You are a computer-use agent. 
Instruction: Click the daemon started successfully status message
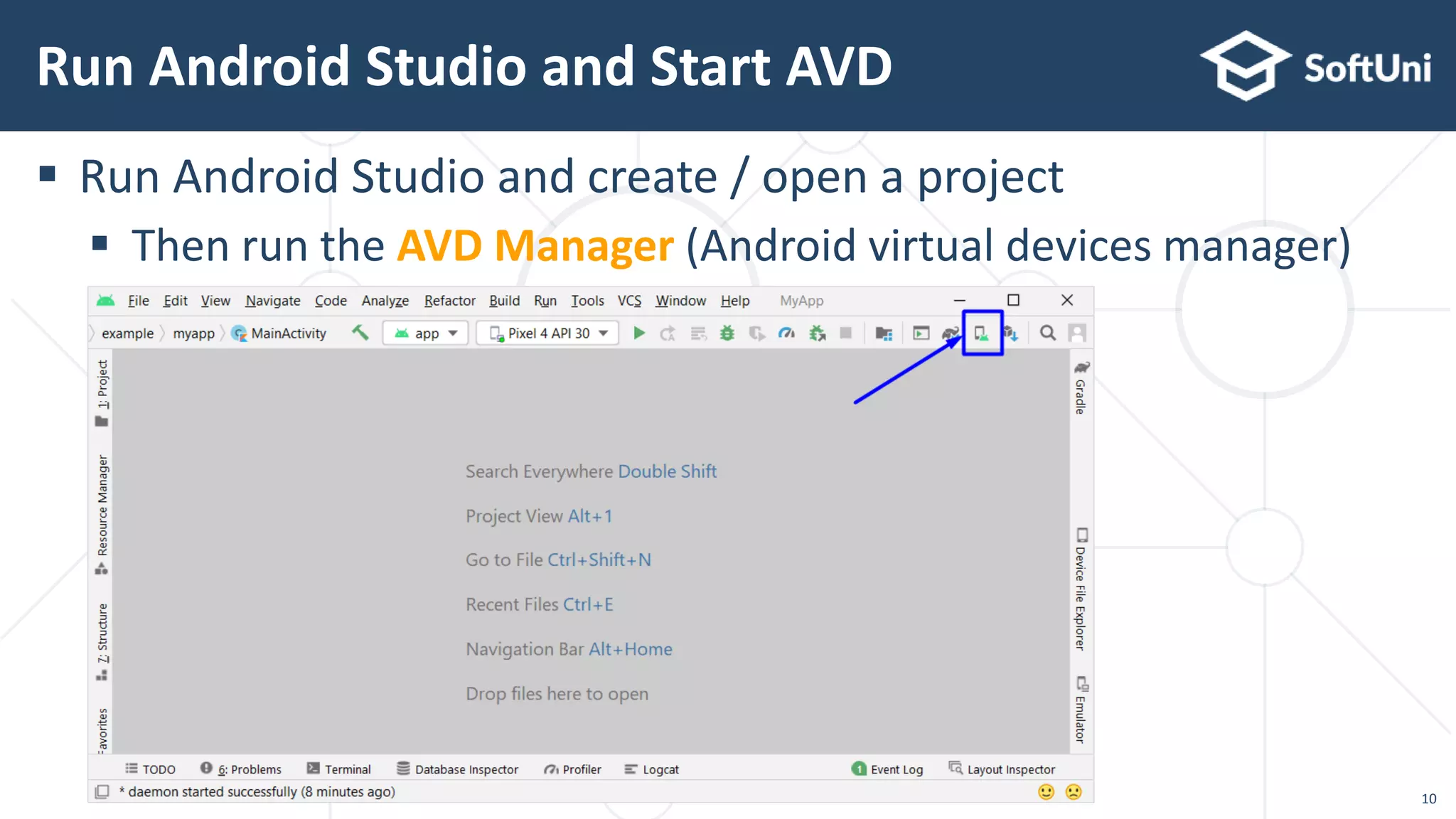click(x=257, y=791)
